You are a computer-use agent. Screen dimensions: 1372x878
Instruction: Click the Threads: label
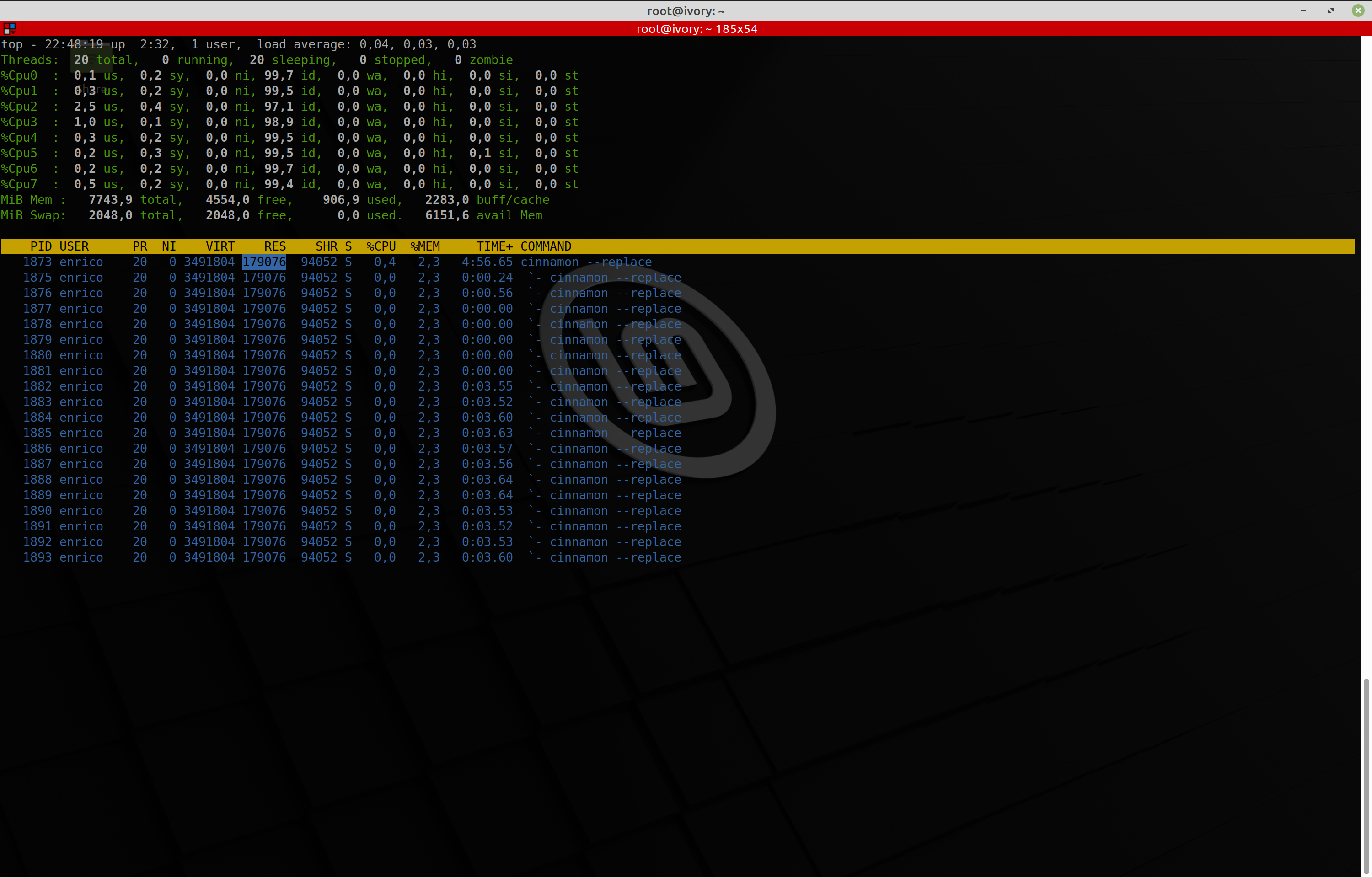click(30, 60)
